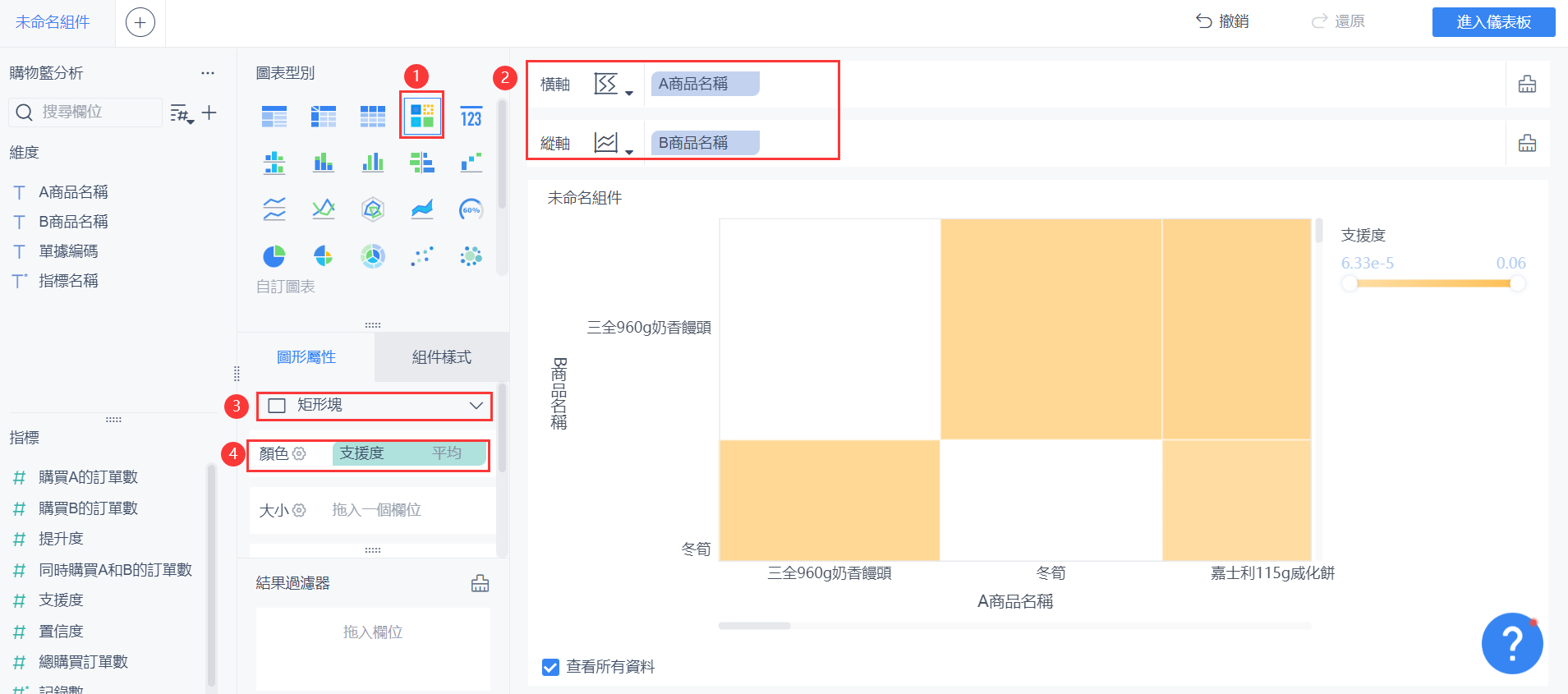Click the 搜尋欄位 search input field
1568x694 pixels.
pyautogui.click(x=86, y=112)
